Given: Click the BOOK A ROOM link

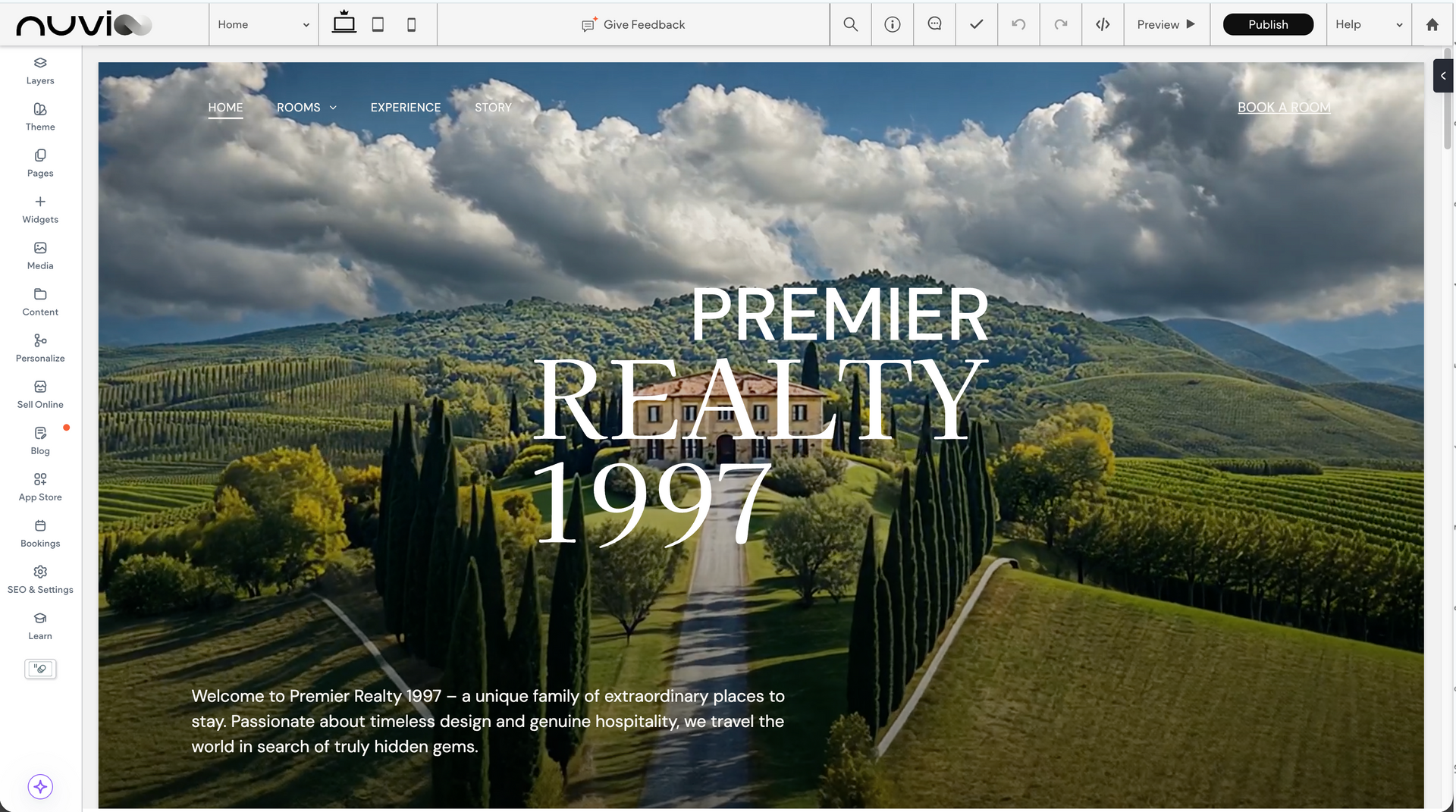Looking at the screenshot, I should click(1283, 107).
